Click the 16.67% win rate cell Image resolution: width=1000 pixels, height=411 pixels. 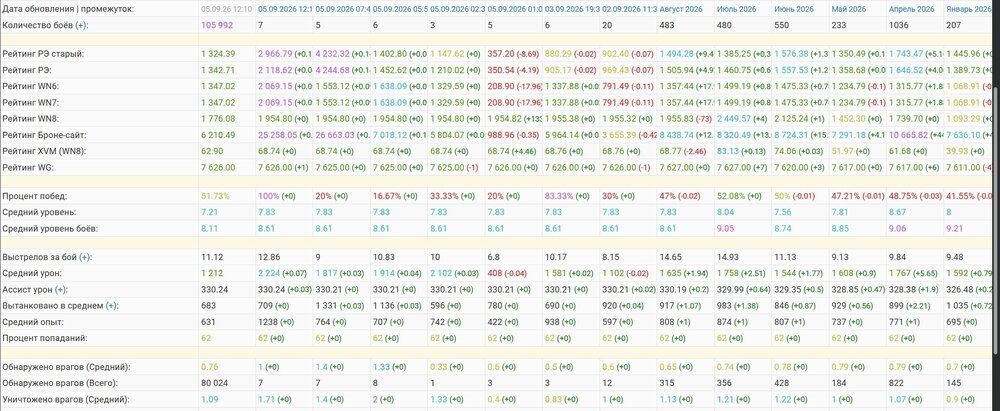pos(386,197)
